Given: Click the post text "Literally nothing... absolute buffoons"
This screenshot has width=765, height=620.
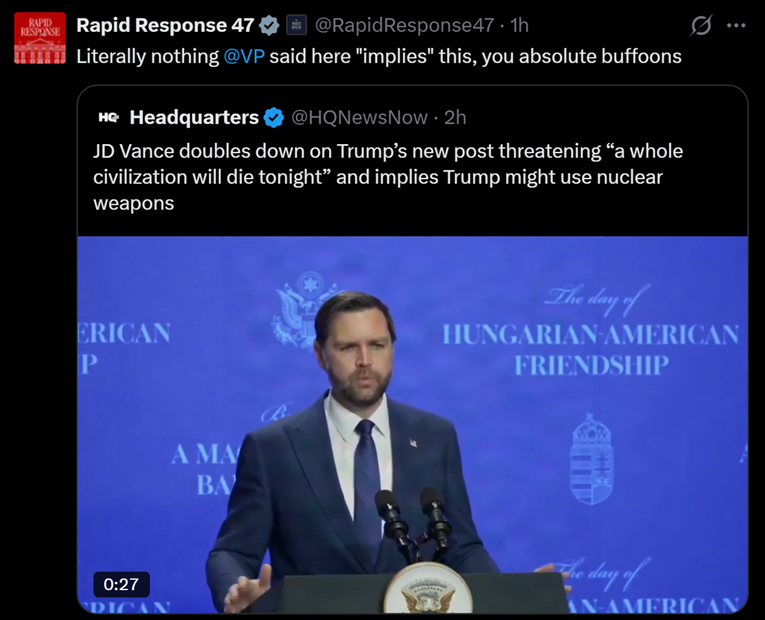Looking at the screenshot, I should click(379, 57).
